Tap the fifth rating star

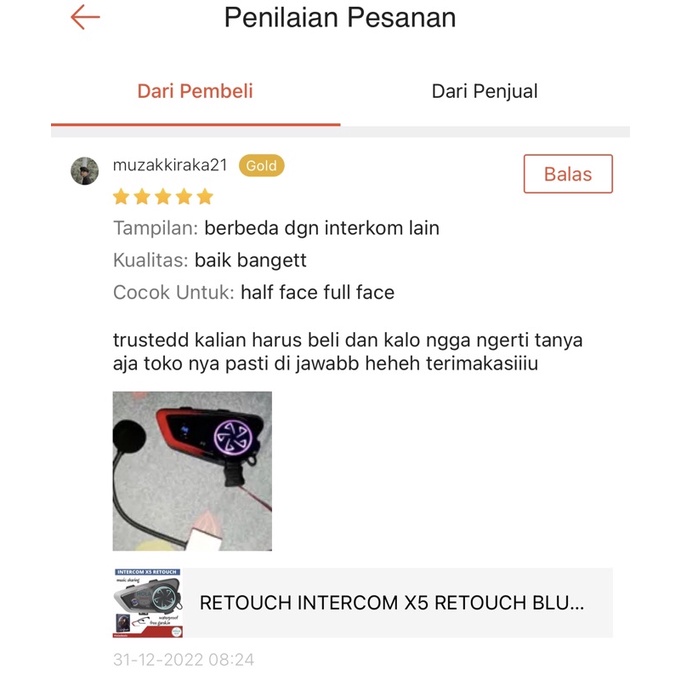point(205,197)
